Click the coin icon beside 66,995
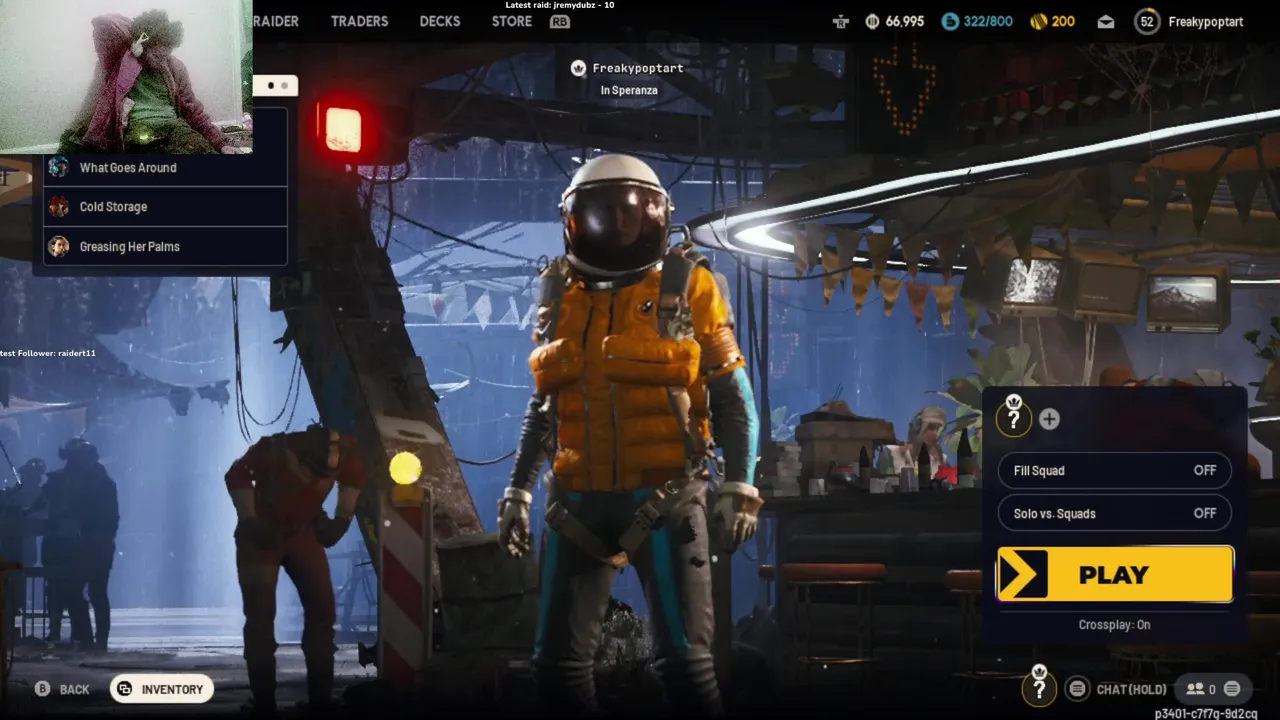Viewport: 1280px width, 720px height. [x=872, y=21]
